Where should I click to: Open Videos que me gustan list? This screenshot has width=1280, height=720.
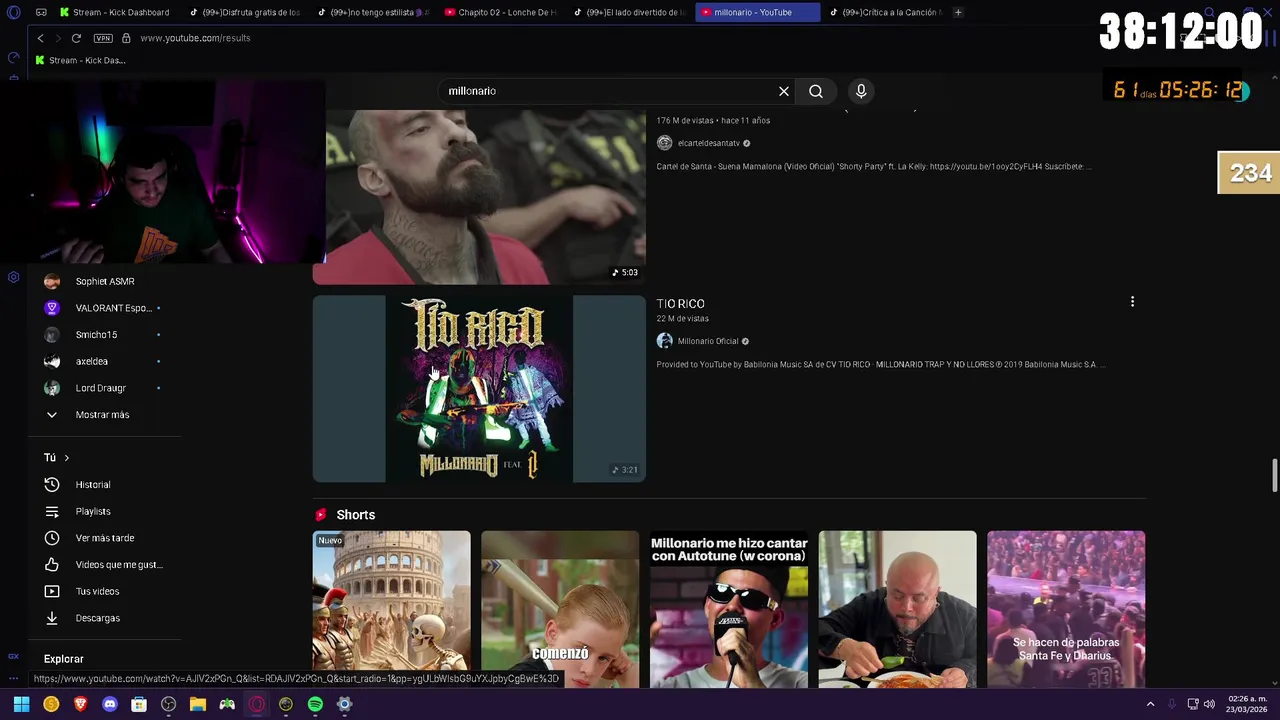coord(104,565)
